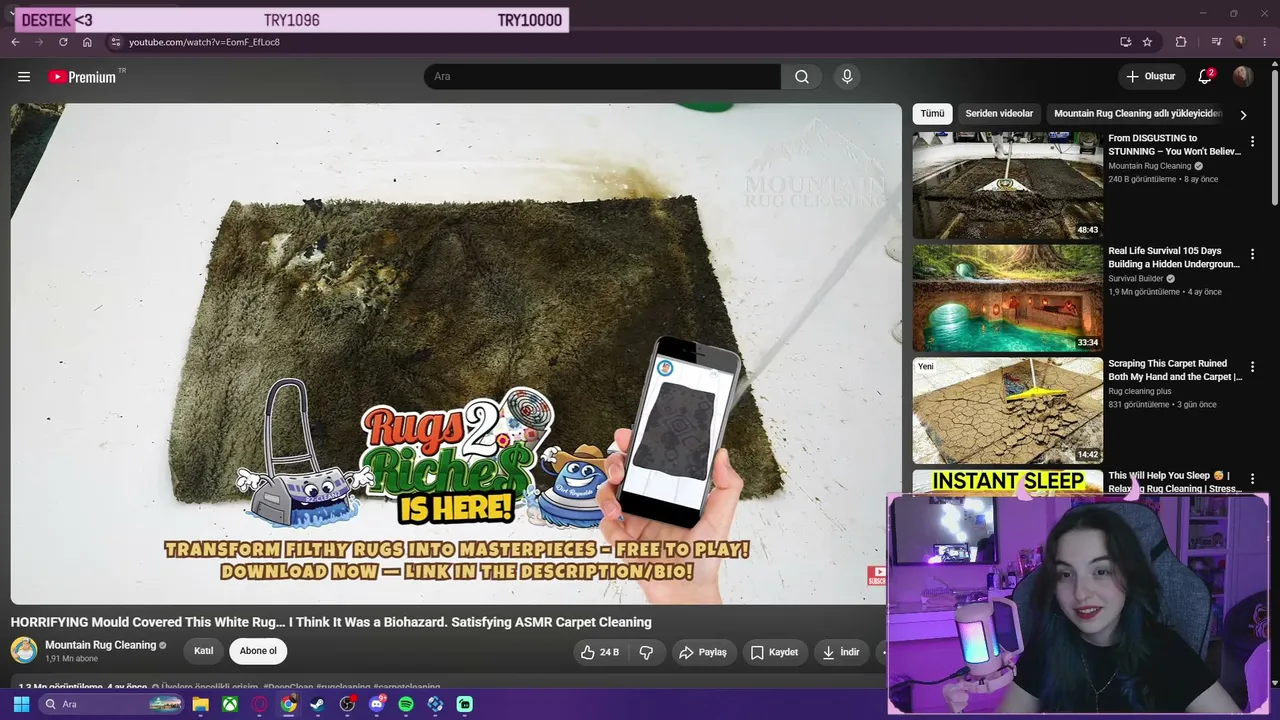Click the Chrome address bar URL
1280x720 pixels.
tap(204, 42)
